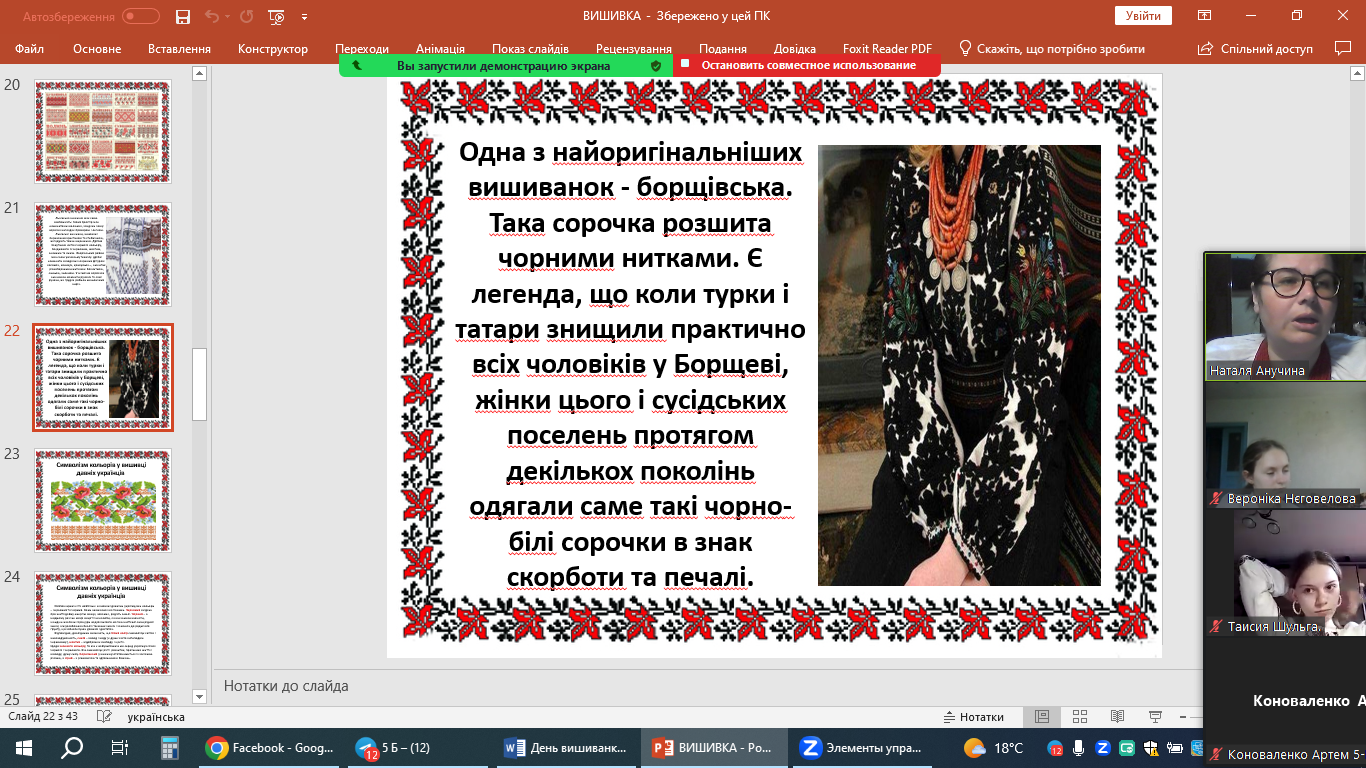Click the Telegram tray icon with badge

click(x=1055, y=748)
